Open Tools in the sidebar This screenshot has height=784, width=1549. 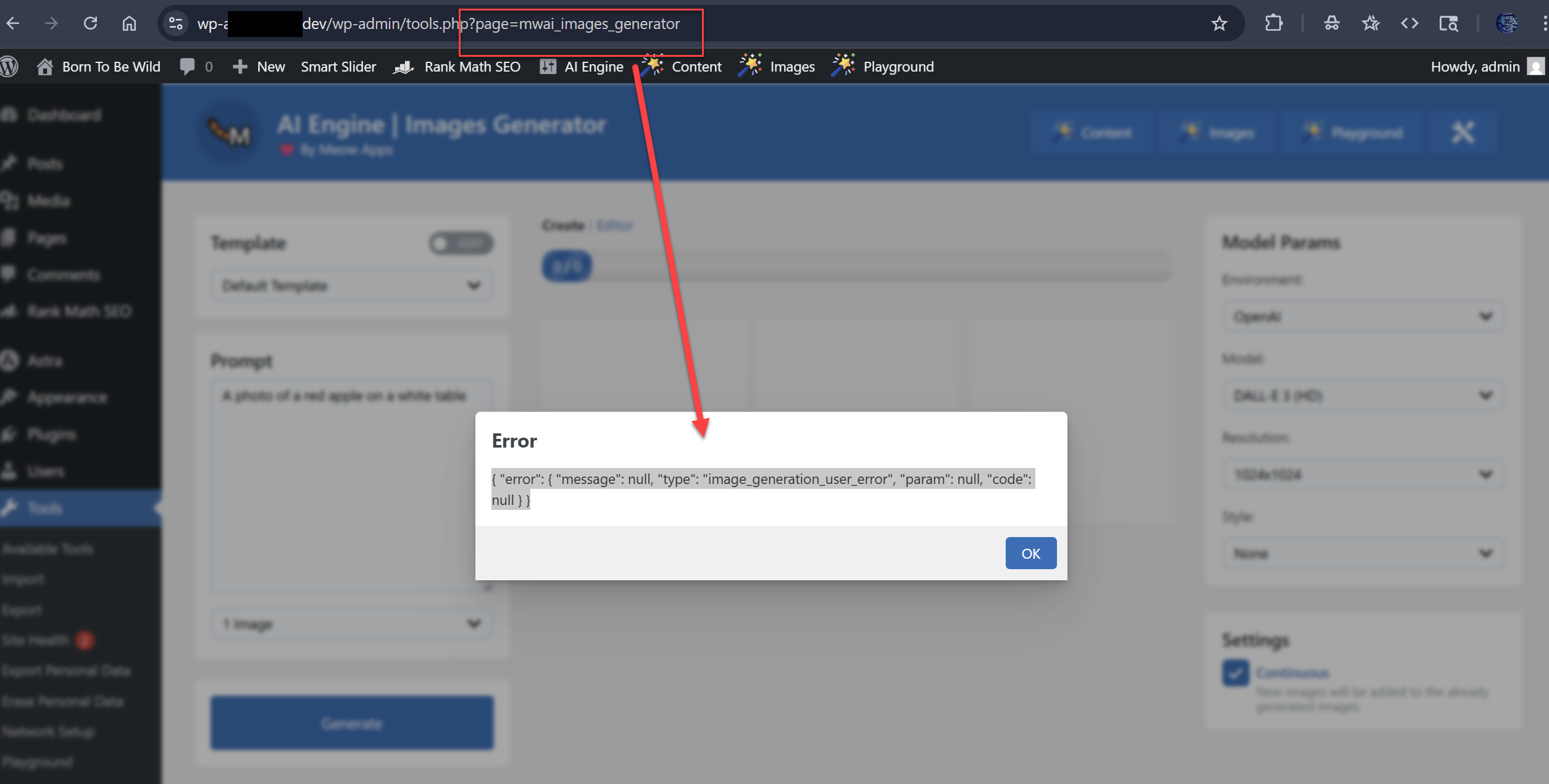(80, 508)
